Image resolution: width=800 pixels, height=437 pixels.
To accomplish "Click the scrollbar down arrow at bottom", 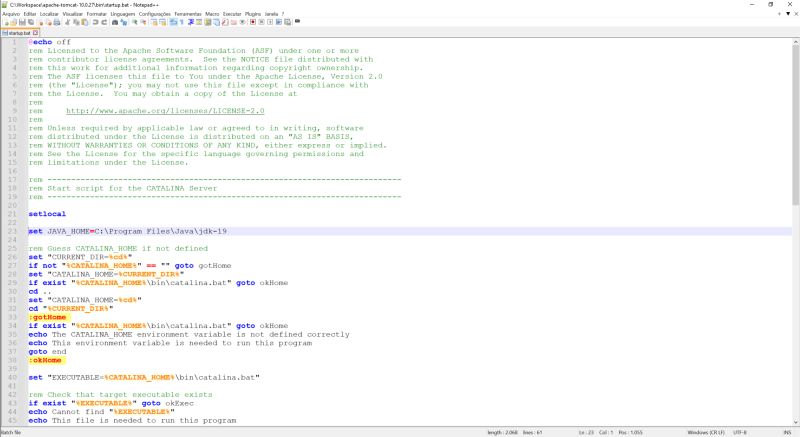I will [x=795, y=422].
